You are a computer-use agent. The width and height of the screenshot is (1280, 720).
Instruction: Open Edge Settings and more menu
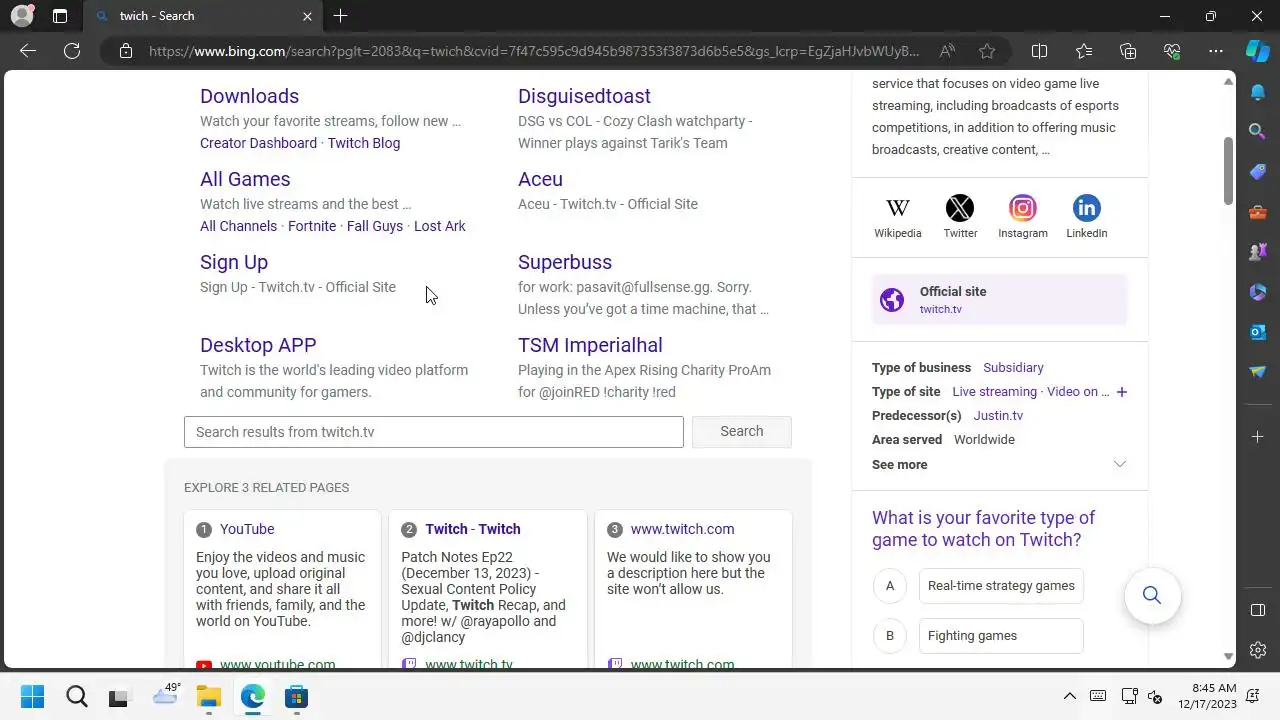pyautogui.click(x=1216, y=51)
